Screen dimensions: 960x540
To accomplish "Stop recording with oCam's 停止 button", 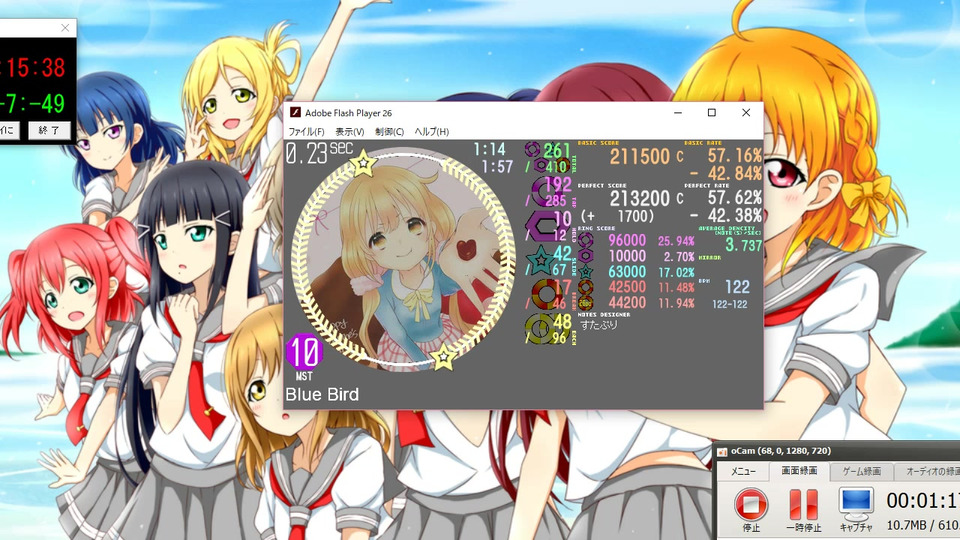I will (x=751, y=509).
